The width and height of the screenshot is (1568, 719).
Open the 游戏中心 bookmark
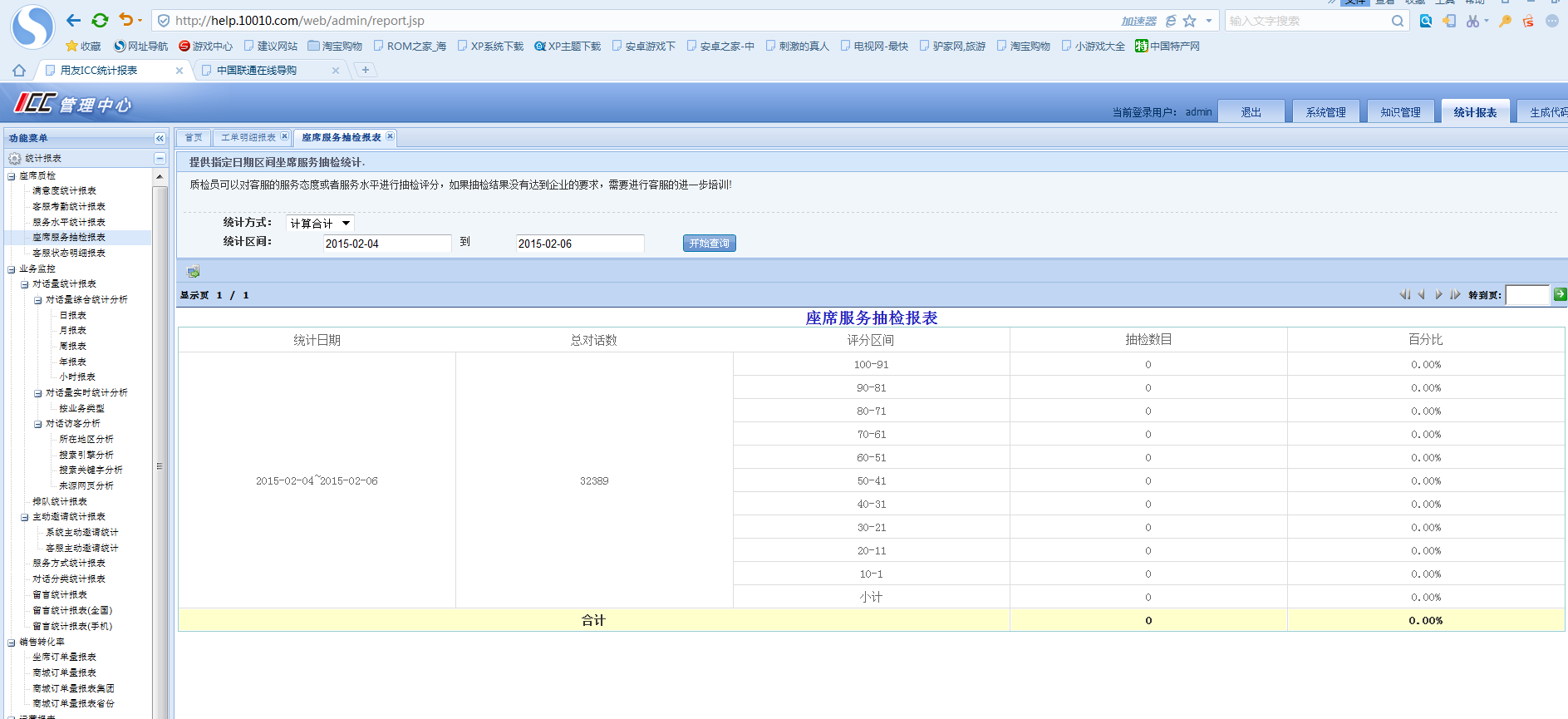[x=205, y=46]
